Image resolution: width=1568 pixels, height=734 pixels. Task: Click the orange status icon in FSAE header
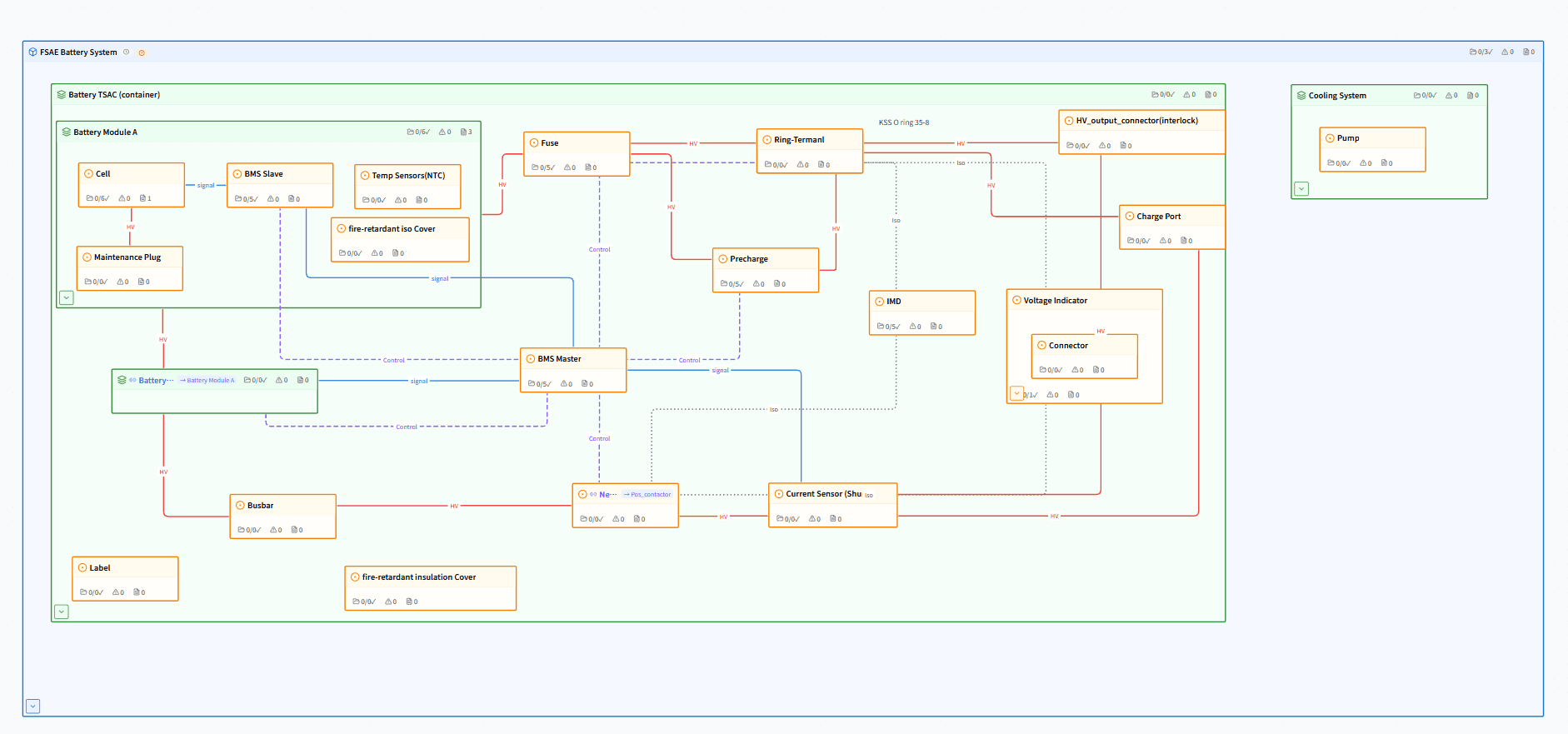coord(142,52)
